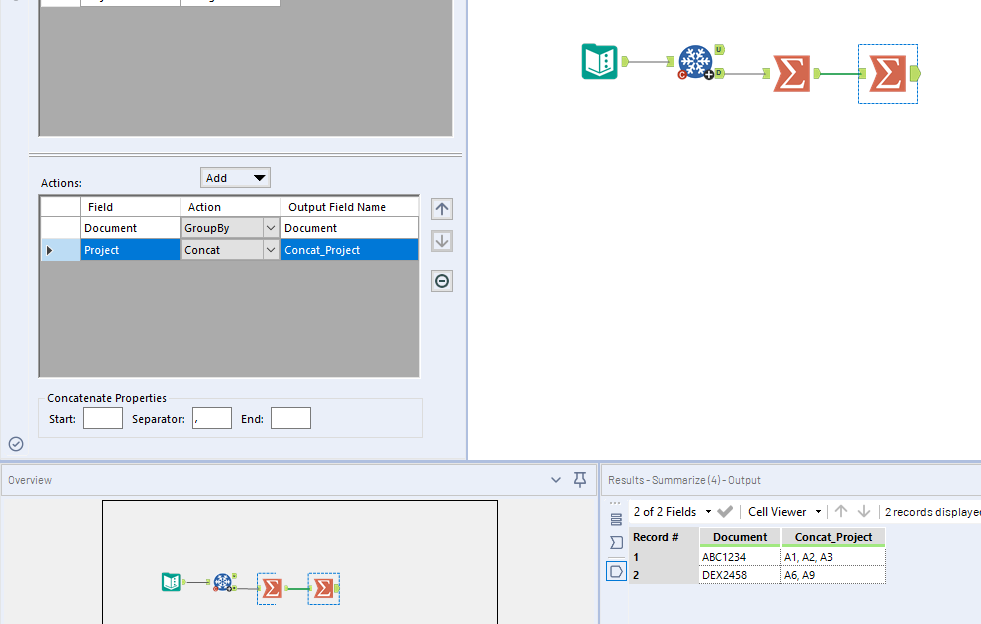Image resolution: width=981 pixels, height=624 pixels.
Task: Select the dashed-outlined Summarize (4) tool
Action: [886, 73]
